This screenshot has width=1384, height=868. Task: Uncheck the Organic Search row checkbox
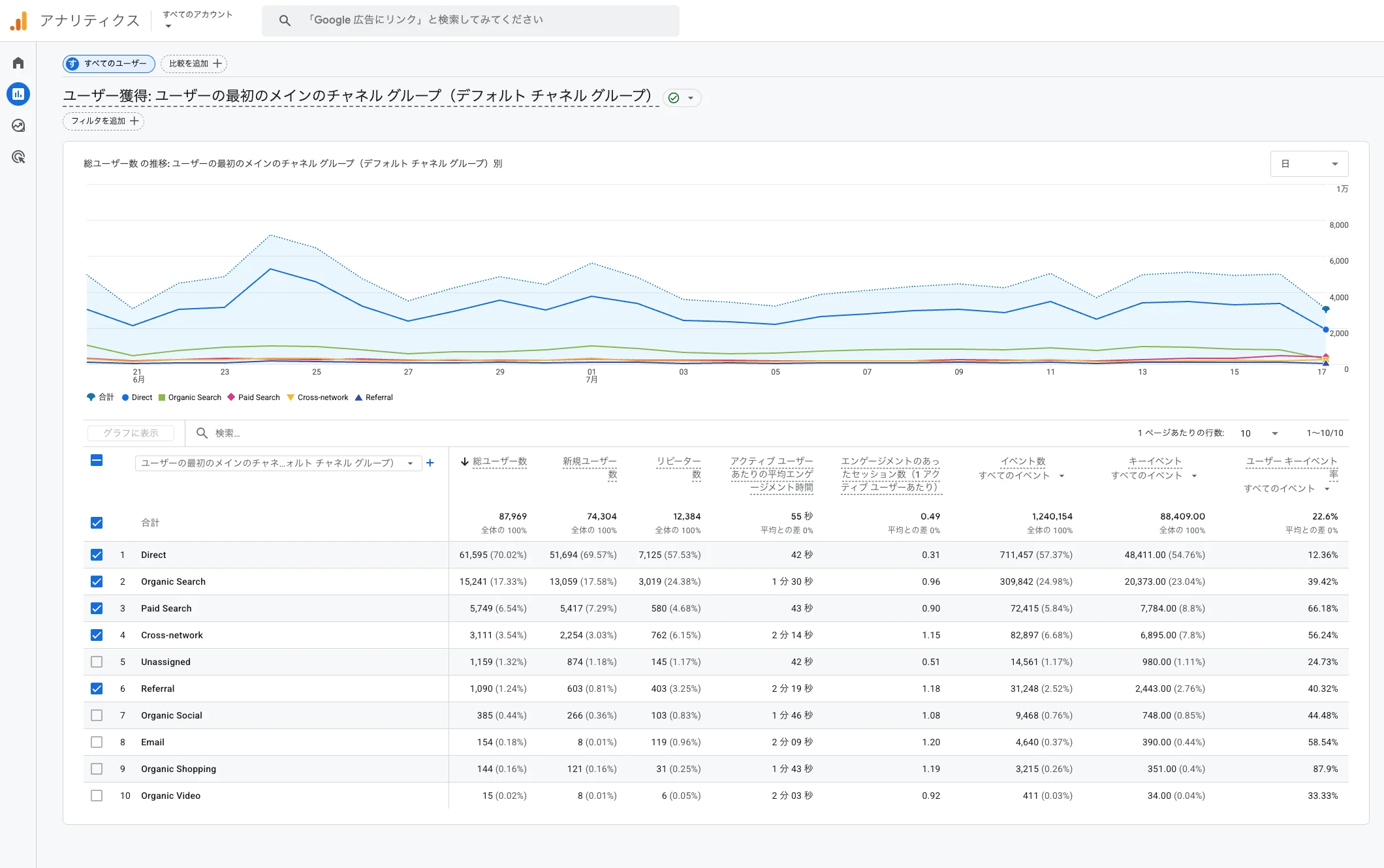(x=97, y=581)
